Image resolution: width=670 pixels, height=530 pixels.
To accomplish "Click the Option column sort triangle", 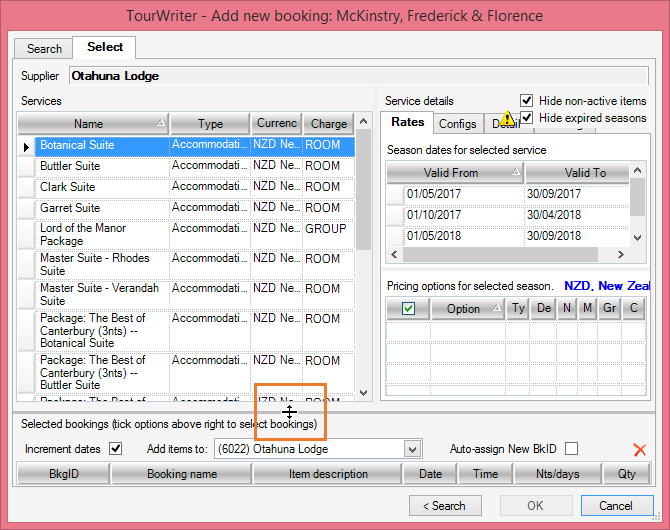I will (498, 308).
